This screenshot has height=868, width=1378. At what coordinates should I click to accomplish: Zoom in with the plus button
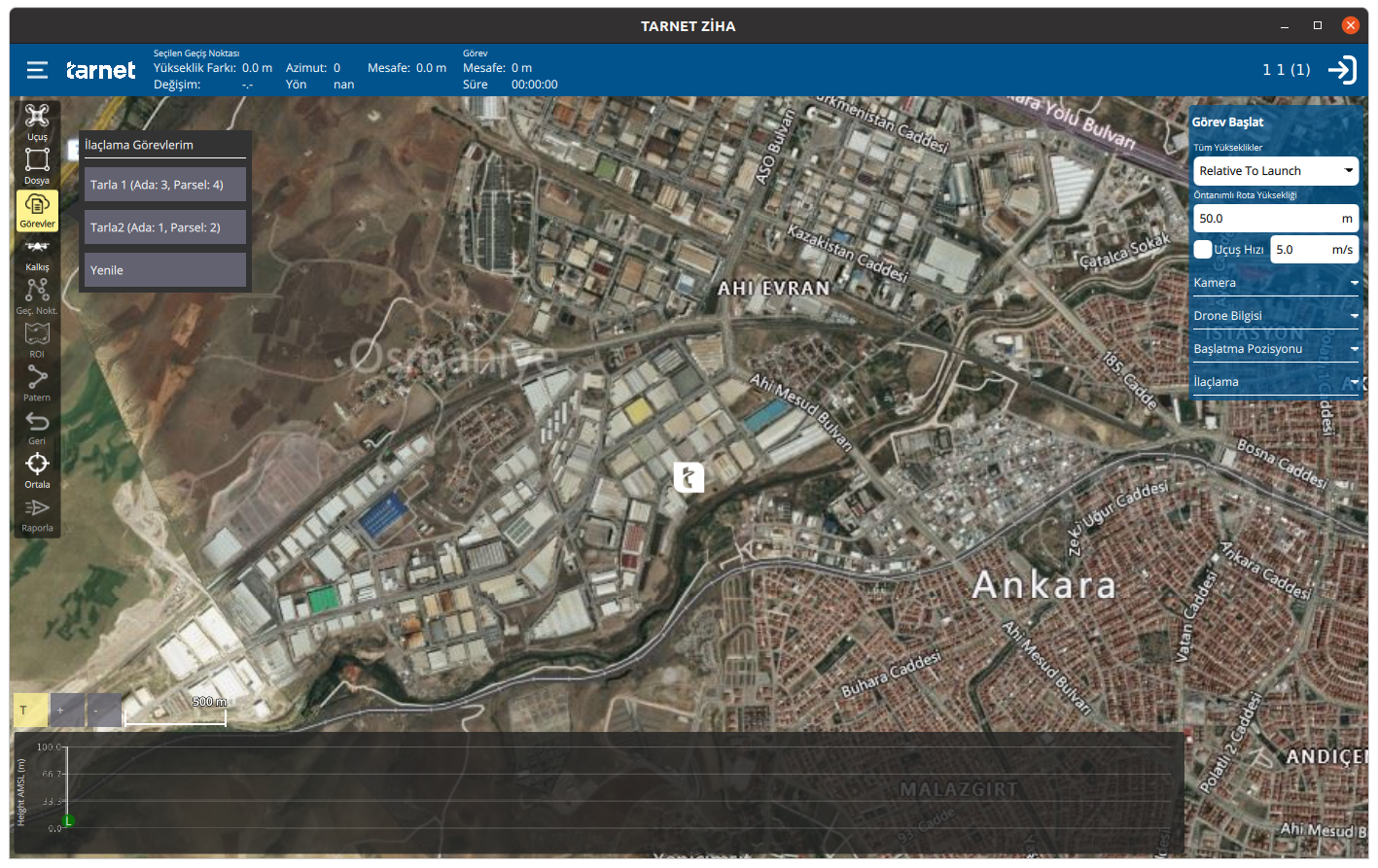tap(67, 710)
